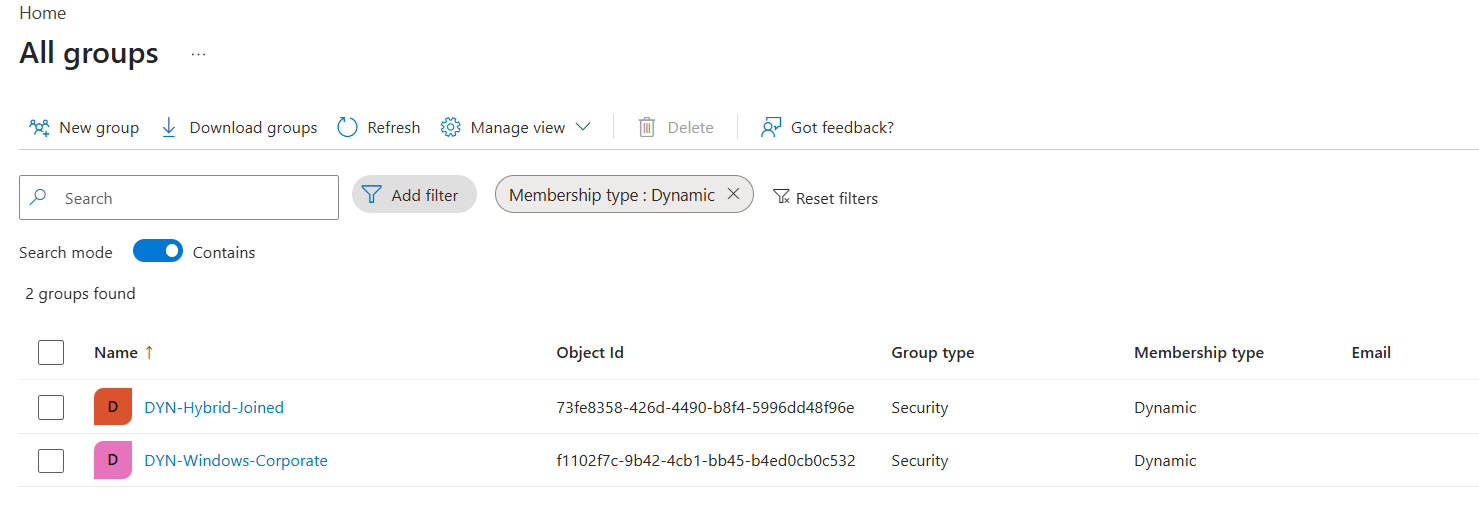
Task: Click the Reset filters label
Action: (837, 198)
